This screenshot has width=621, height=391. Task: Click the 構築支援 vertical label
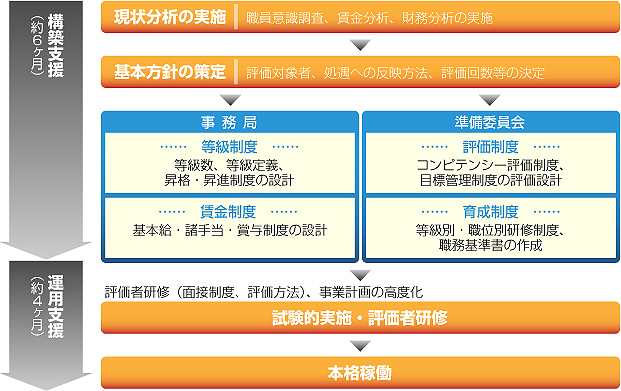tap(55, 46)
